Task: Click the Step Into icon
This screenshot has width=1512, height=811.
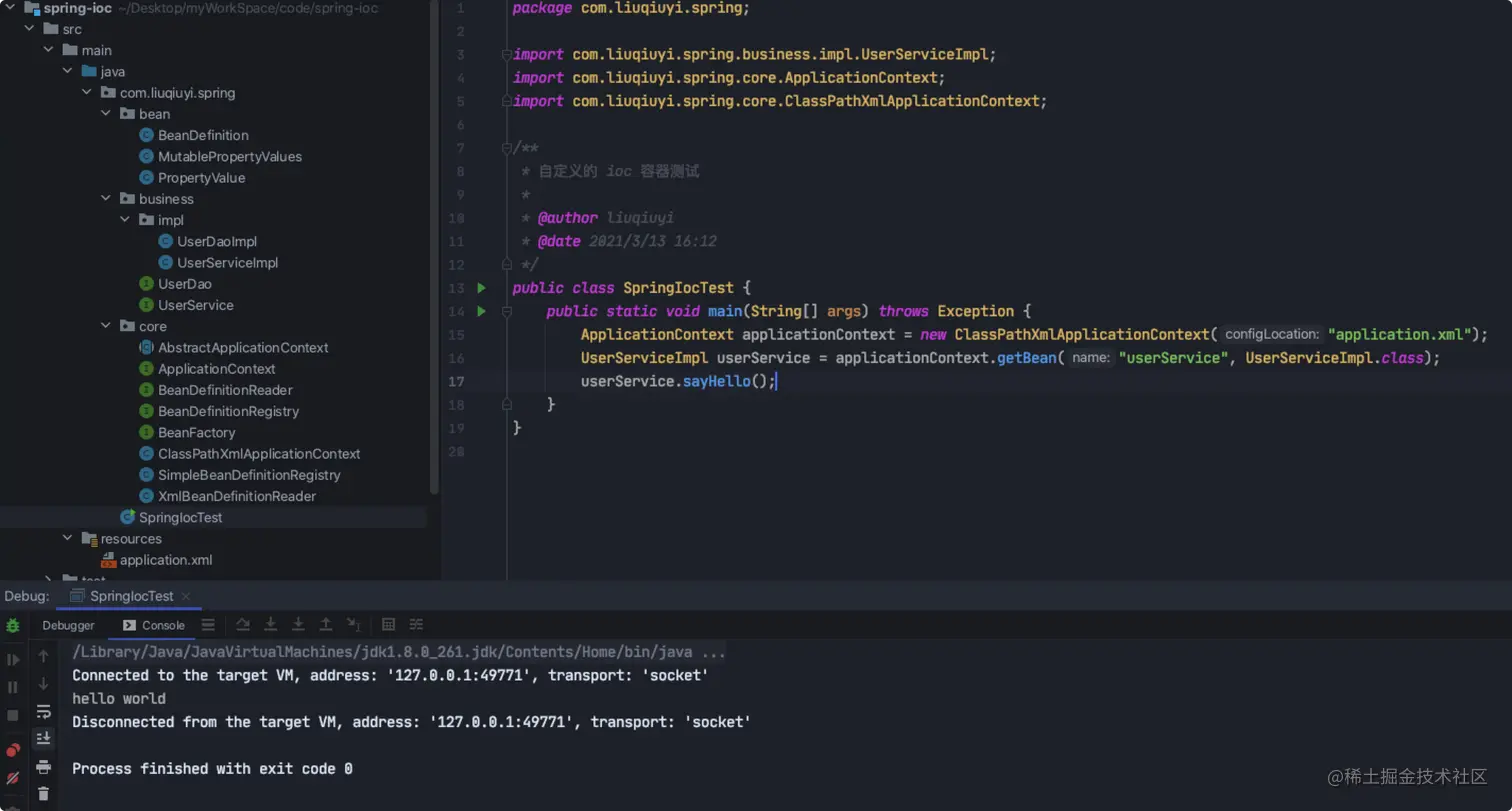Action: pos(270,625)
